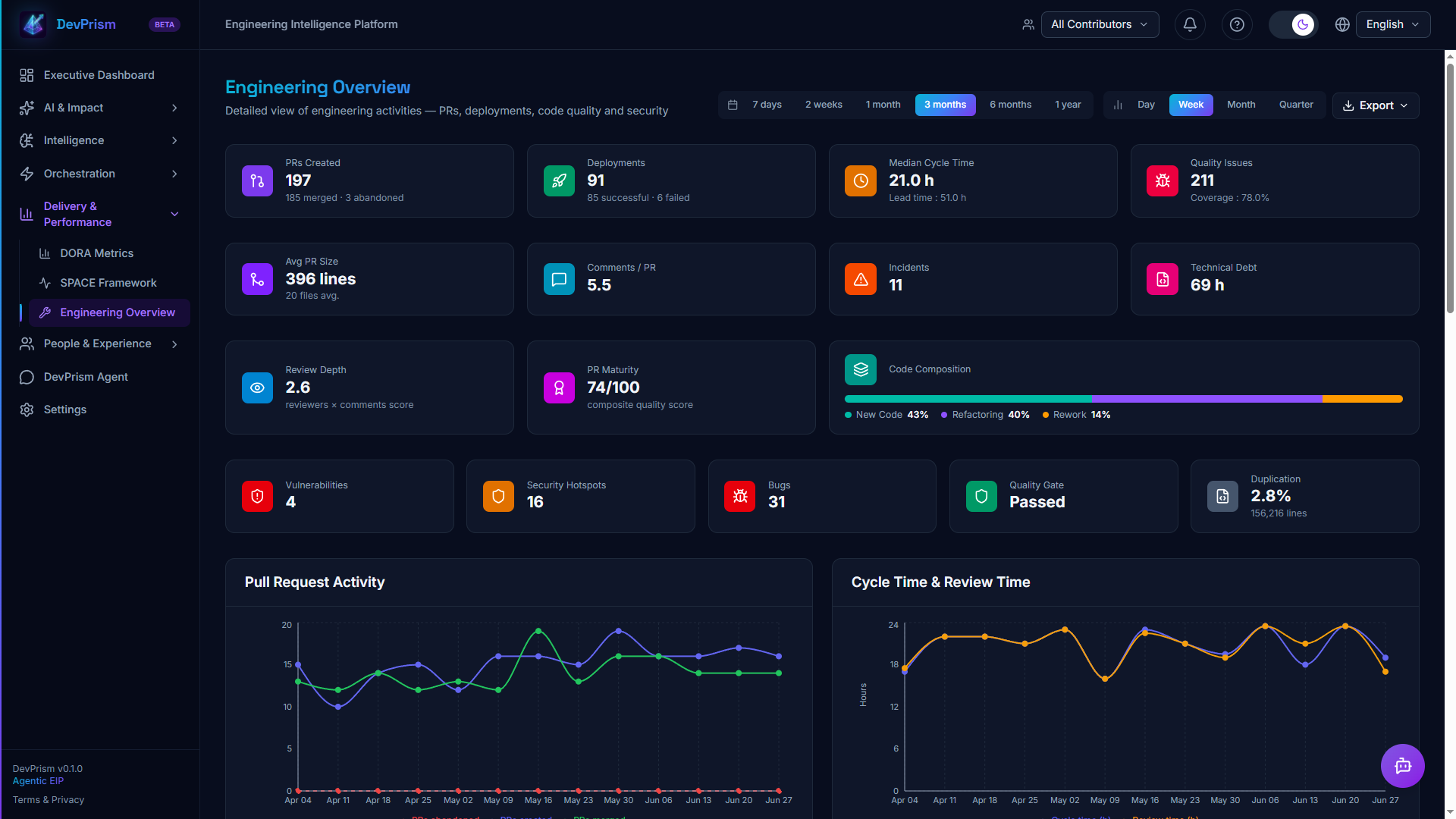Open the All Contributors dropdown
This screenshot has width=1456, height=819.
[1100, 24]
